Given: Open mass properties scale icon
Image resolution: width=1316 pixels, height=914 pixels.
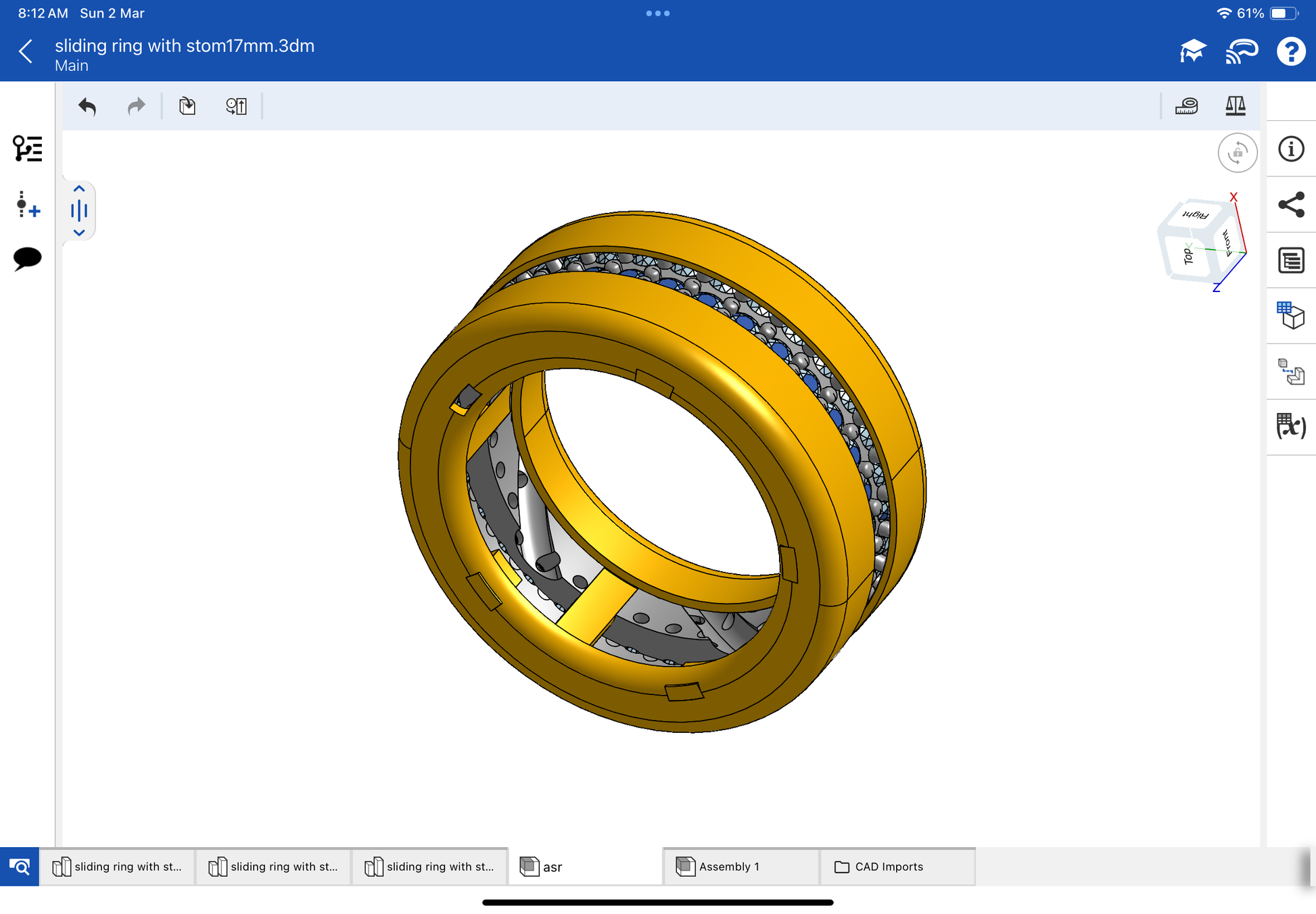Looking at the screenshot, I should pos(1235,106).
